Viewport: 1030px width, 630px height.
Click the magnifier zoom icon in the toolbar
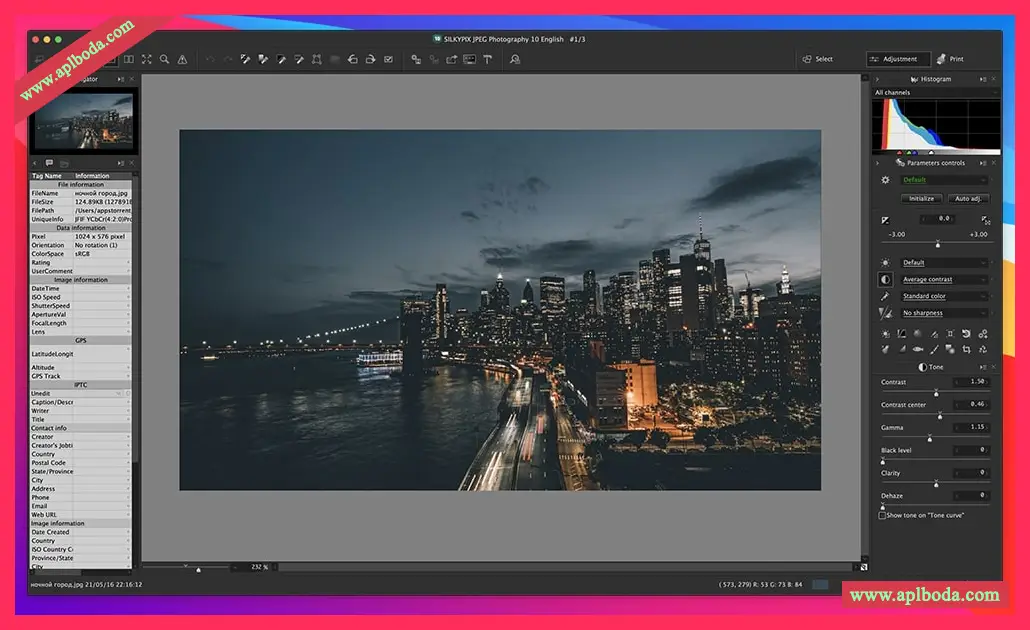click(164, 60)
